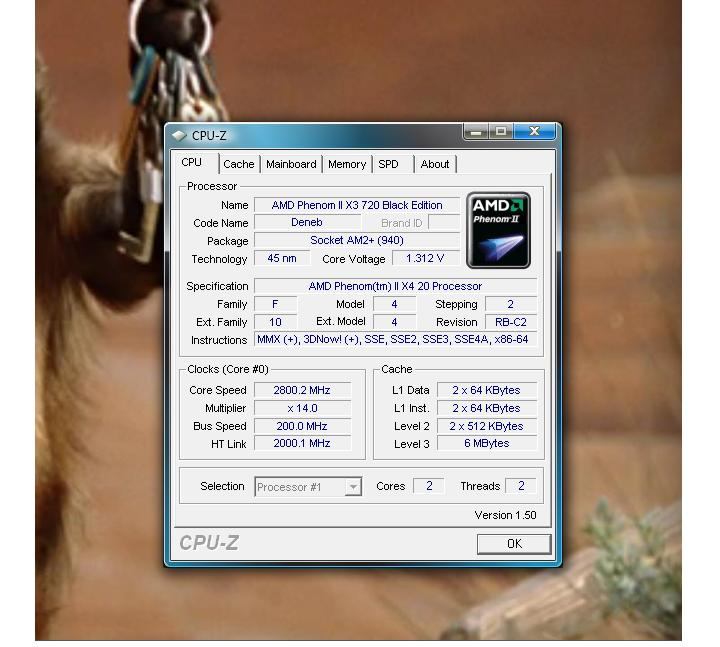Click the Multiplier value x 14.0
This screenshot has height=647, width=720.
pos(302,408)
